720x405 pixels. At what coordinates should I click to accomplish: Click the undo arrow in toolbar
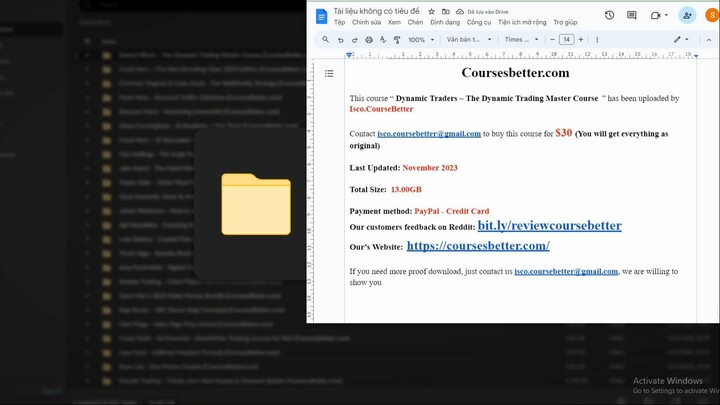tap(341, 40)
